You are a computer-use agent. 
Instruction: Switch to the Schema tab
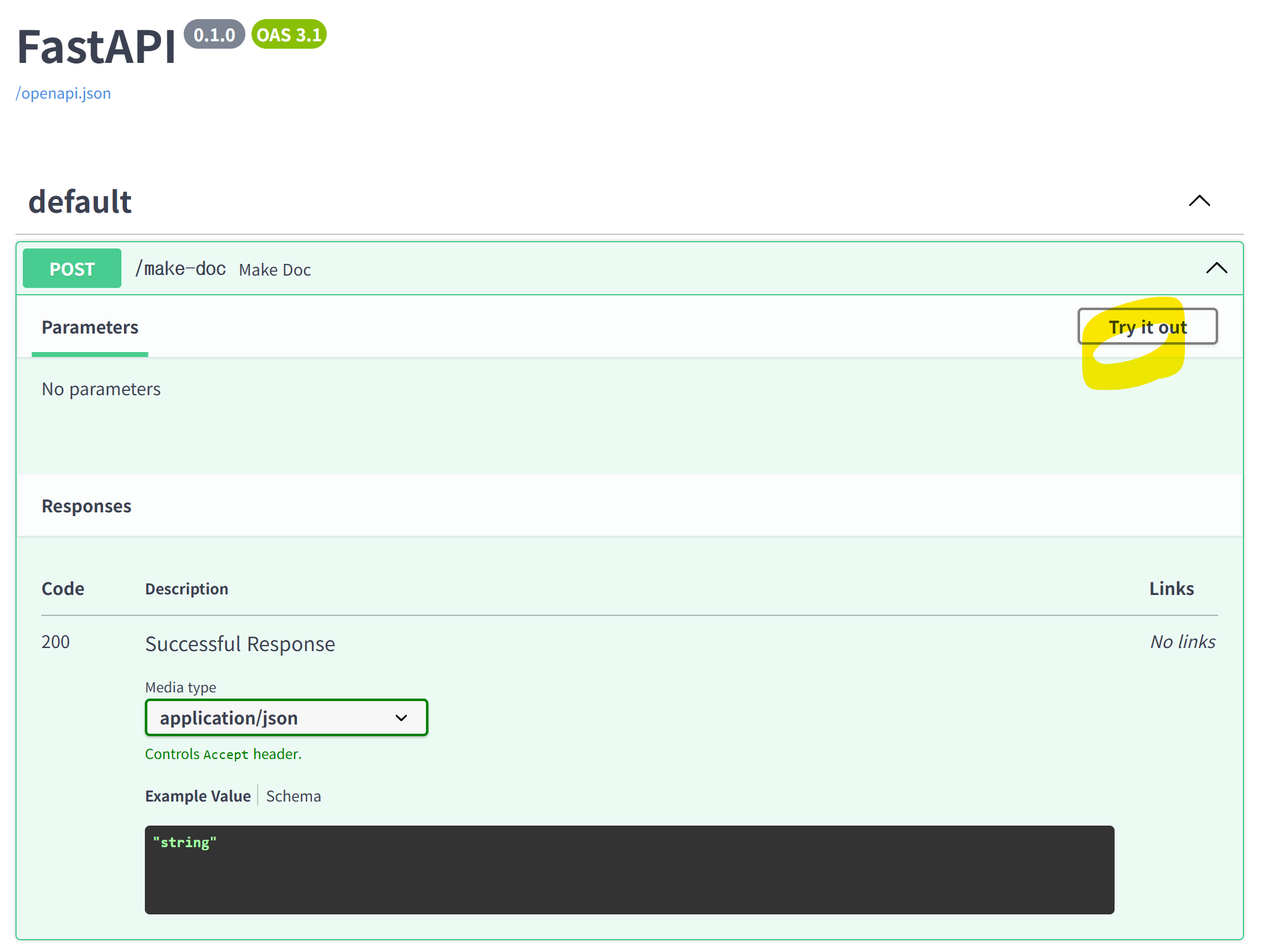293,796
